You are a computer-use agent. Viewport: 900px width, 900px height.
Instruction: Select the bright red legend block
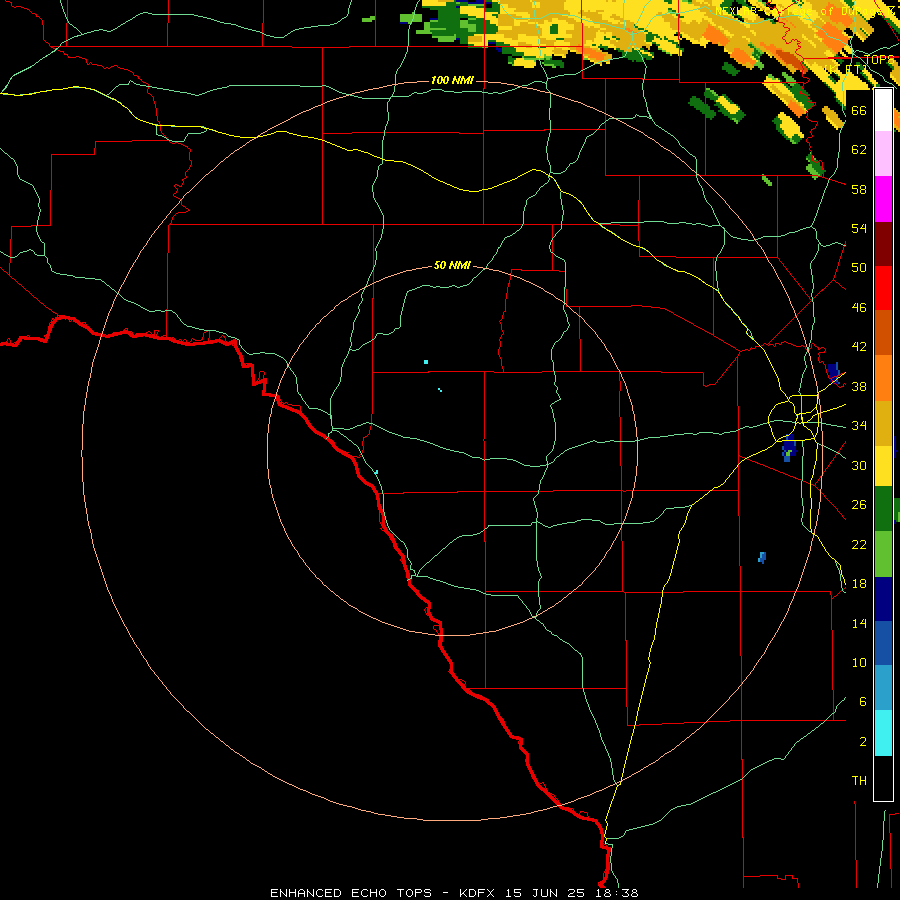[x=883, y=288]
